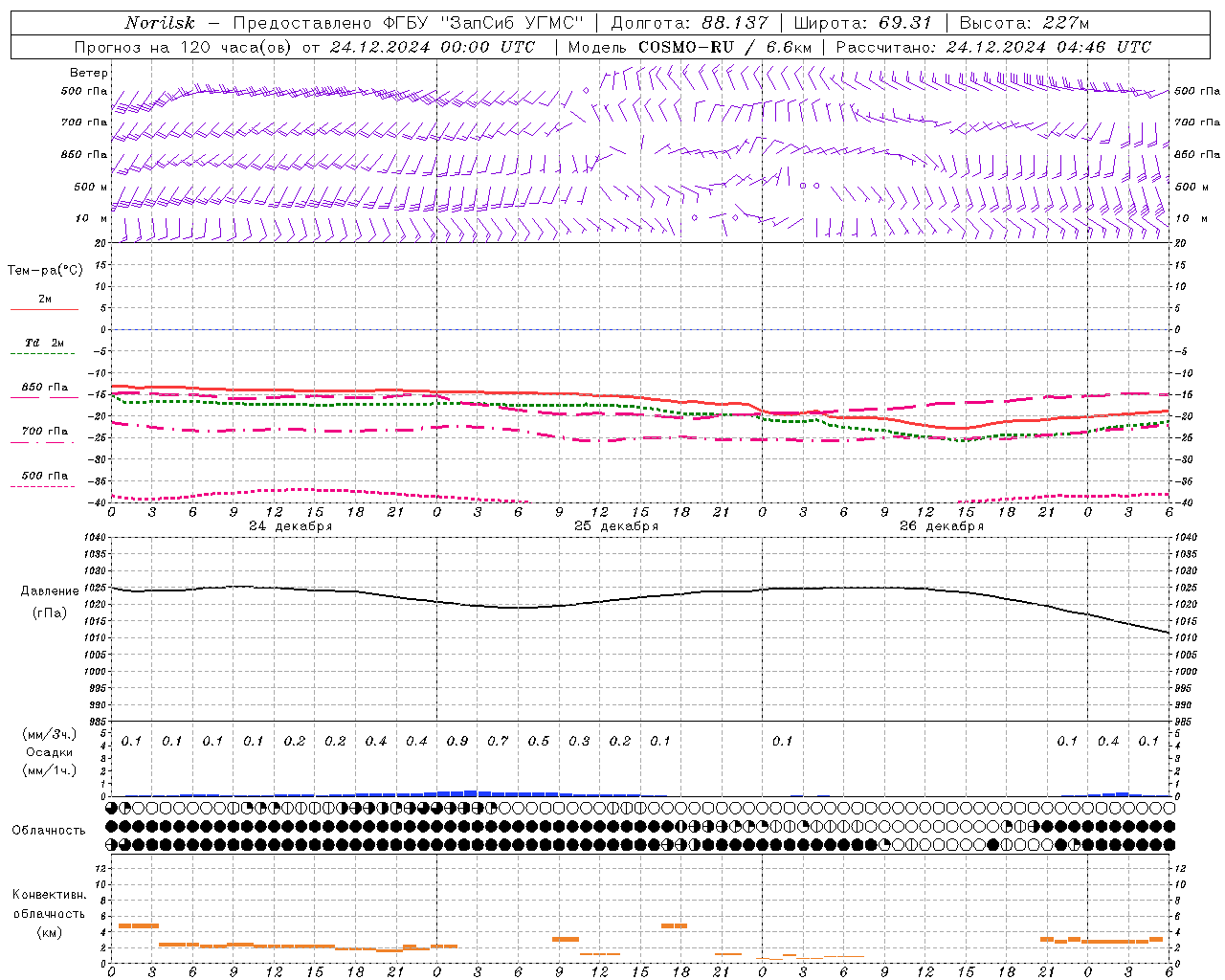This screenshot has width=1225, height=980.
Task: Click the 500 гПа temperature legend entry
Action: tap(44, 476)
